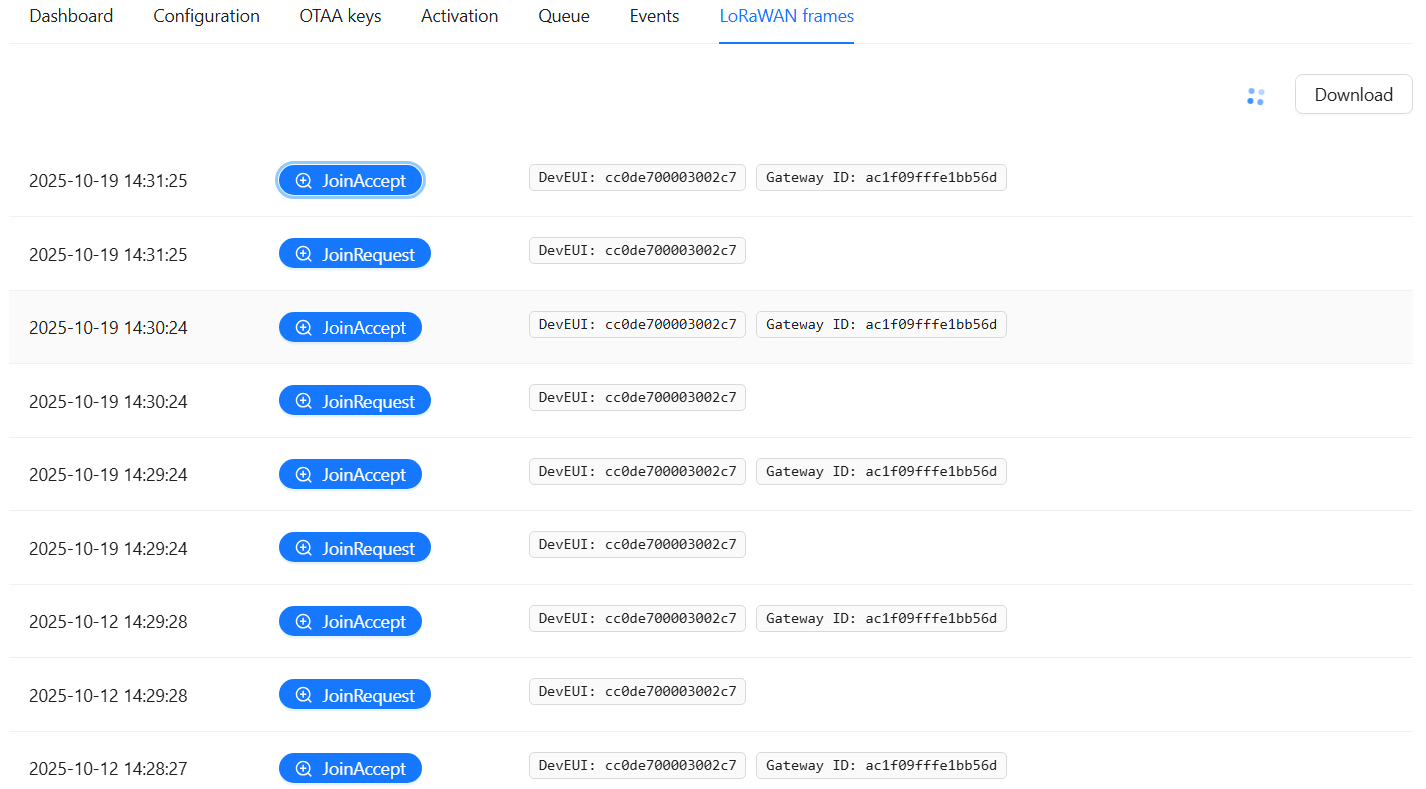Image resolution: width=1426 pixels, height=789 pixels.
Task: Click the loading spinner dots icon
Action: pos(1255,96)
